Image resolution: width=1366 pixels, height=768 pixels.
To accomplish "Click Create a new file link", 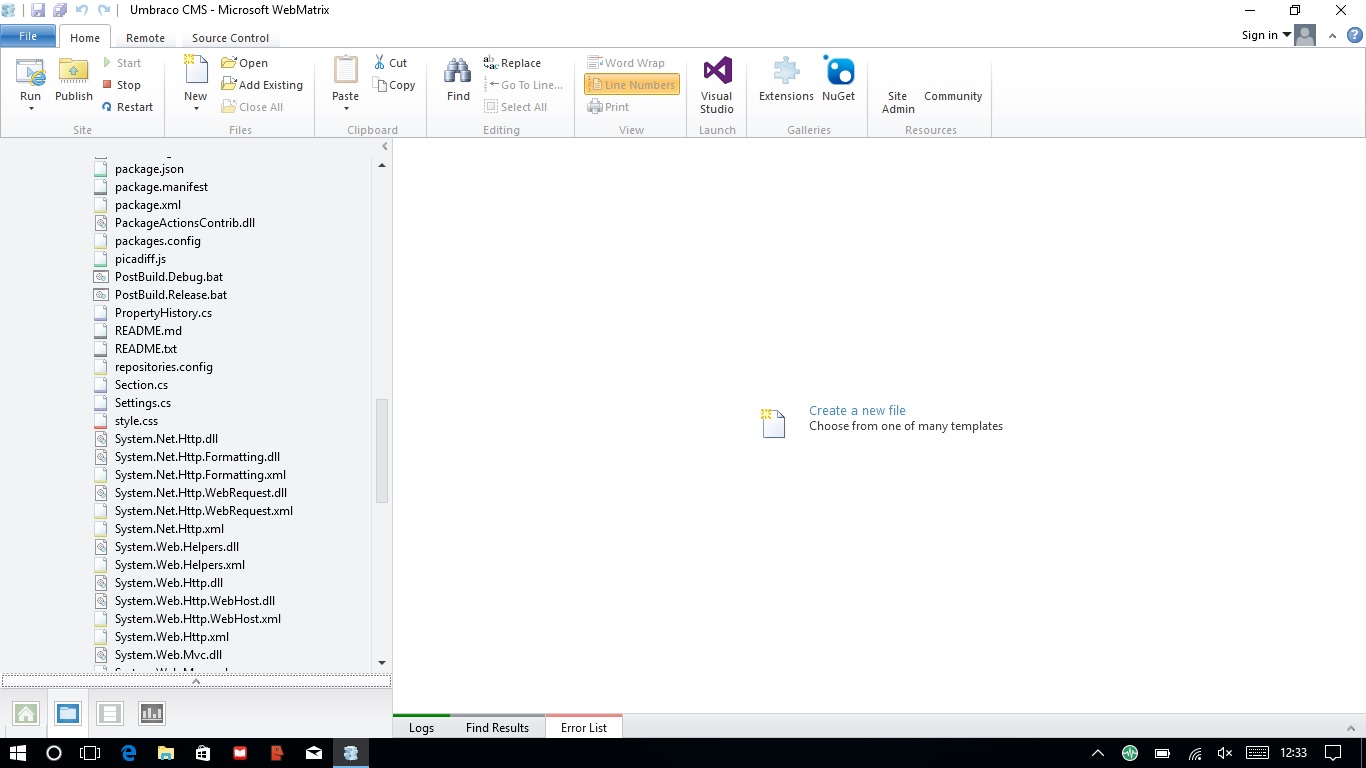I will point(857,410).
